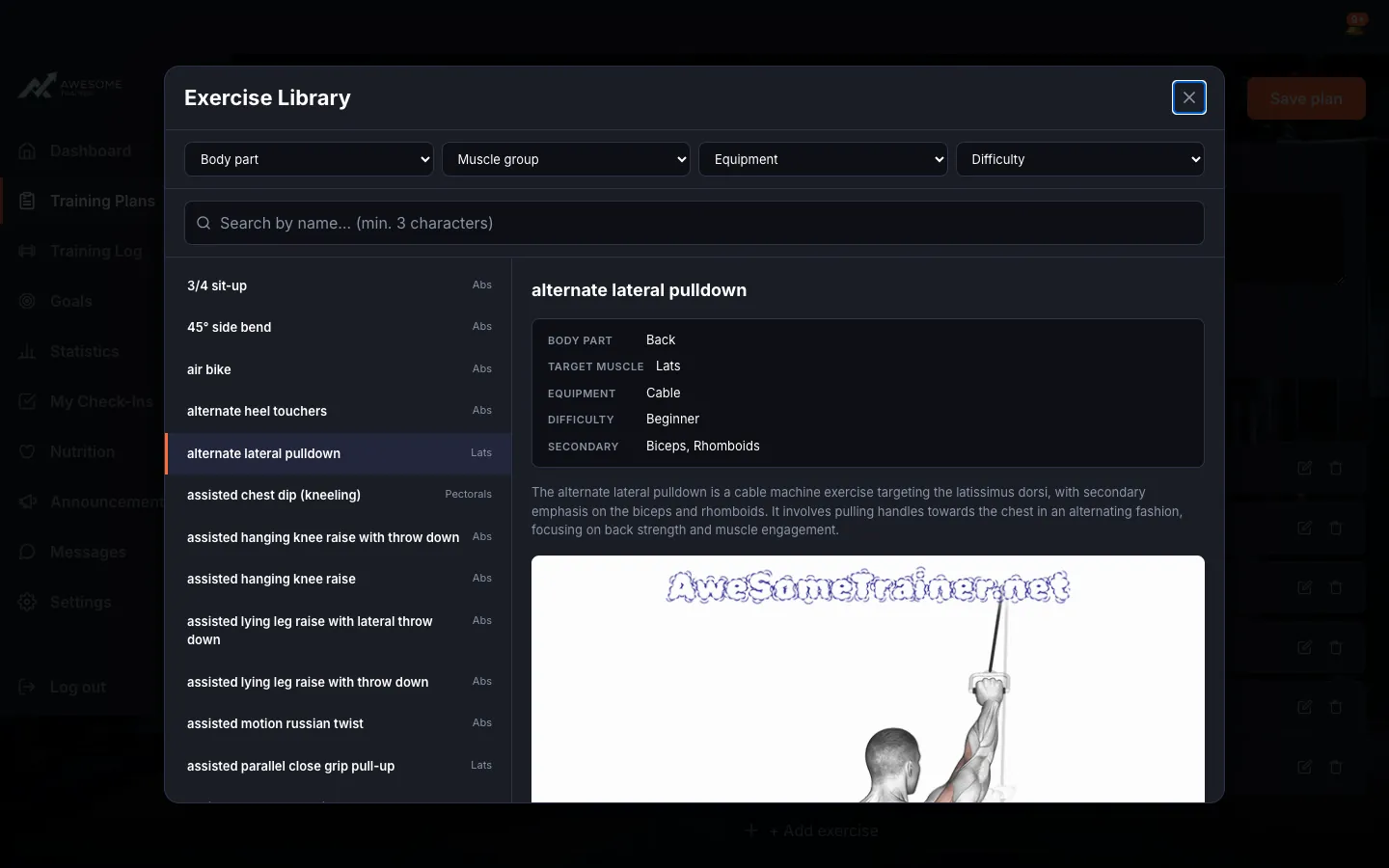This screenshot has width=1389, height=868.
Task: Click the Awesome Trainer logo
Action: (70, 87)
